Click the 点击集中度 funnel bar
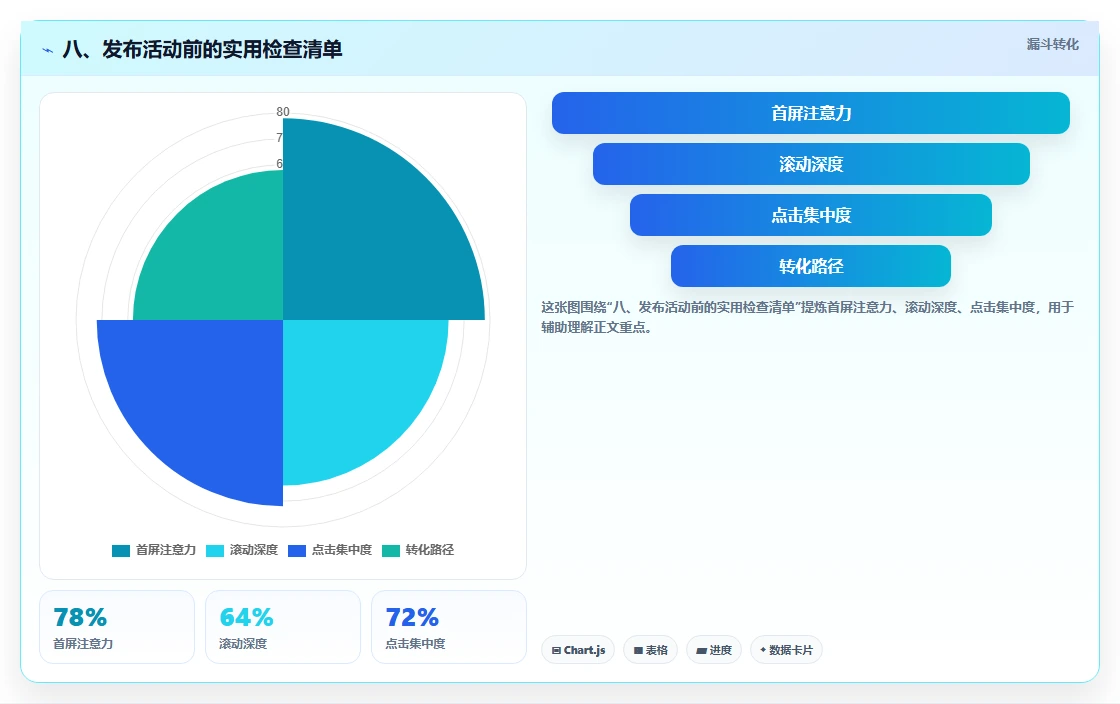 coord(811,215)
